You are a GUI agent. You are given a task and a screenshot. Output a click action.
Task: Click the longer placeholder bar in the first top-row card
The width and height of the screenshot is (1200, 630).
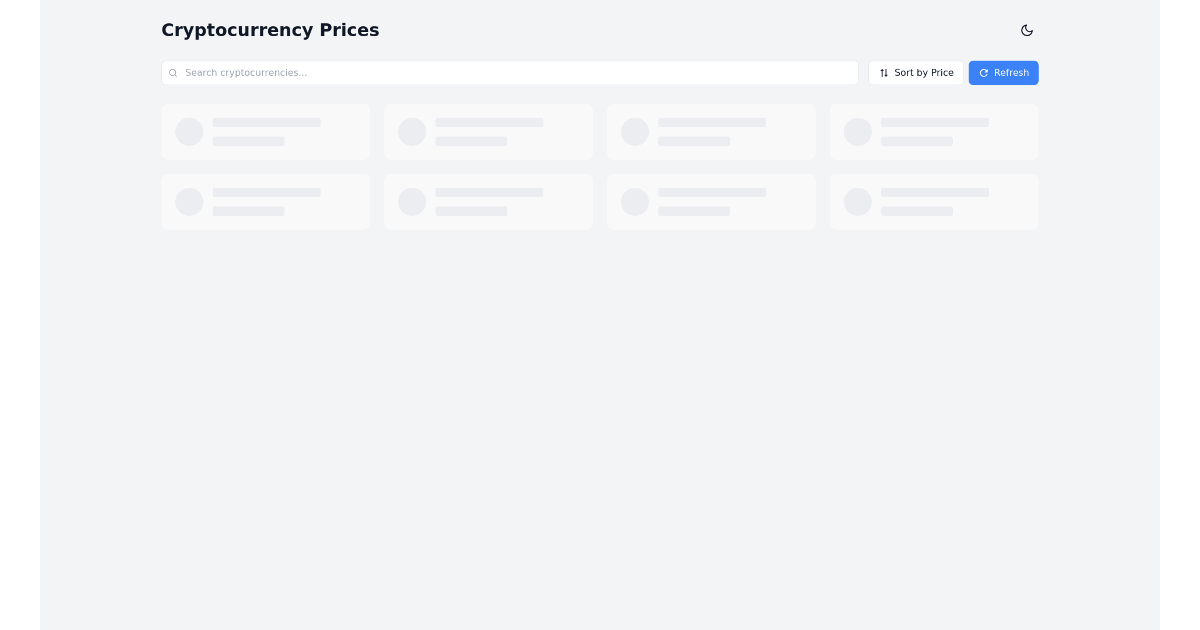266,123
